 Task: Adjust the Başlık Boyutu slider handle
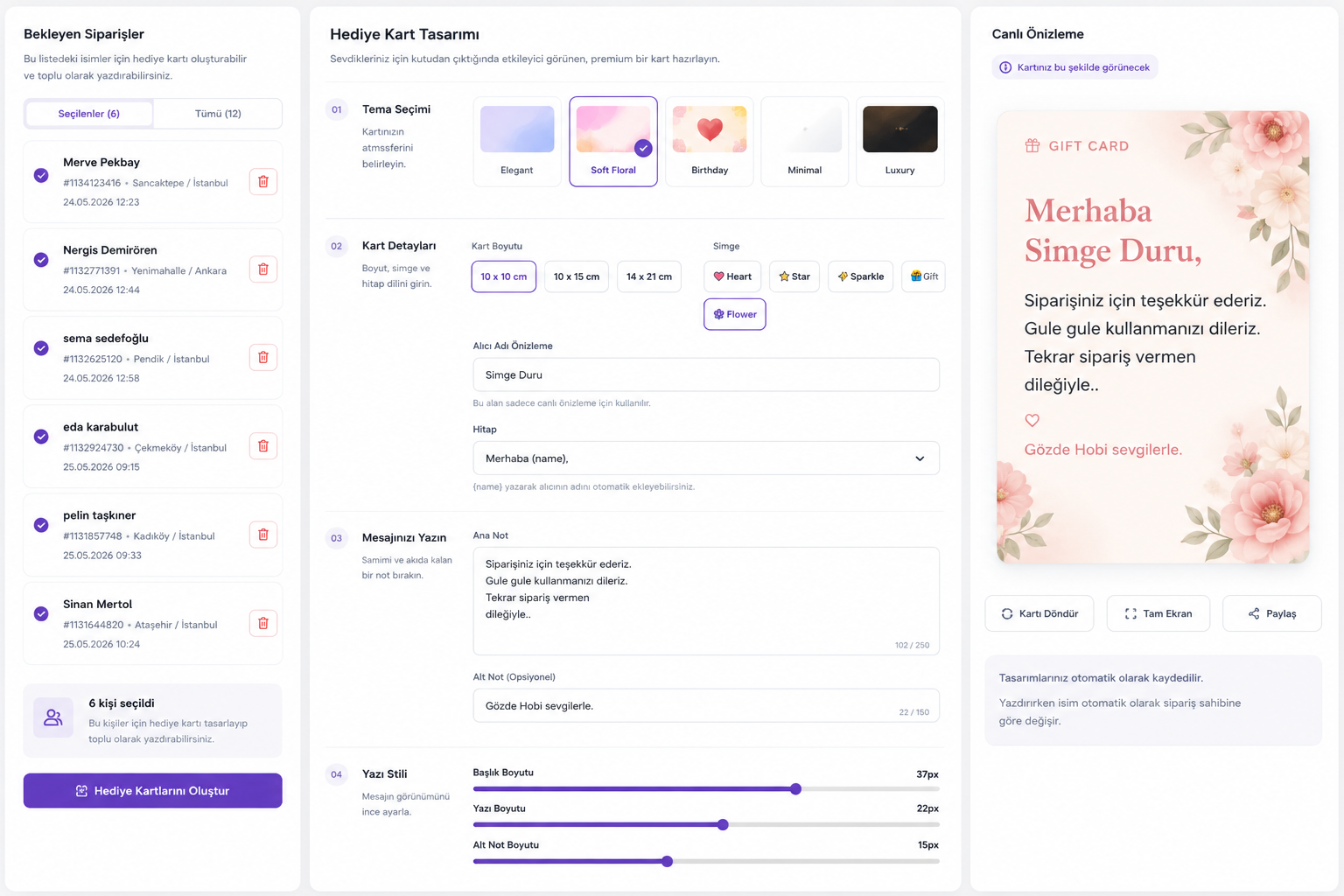795,789
